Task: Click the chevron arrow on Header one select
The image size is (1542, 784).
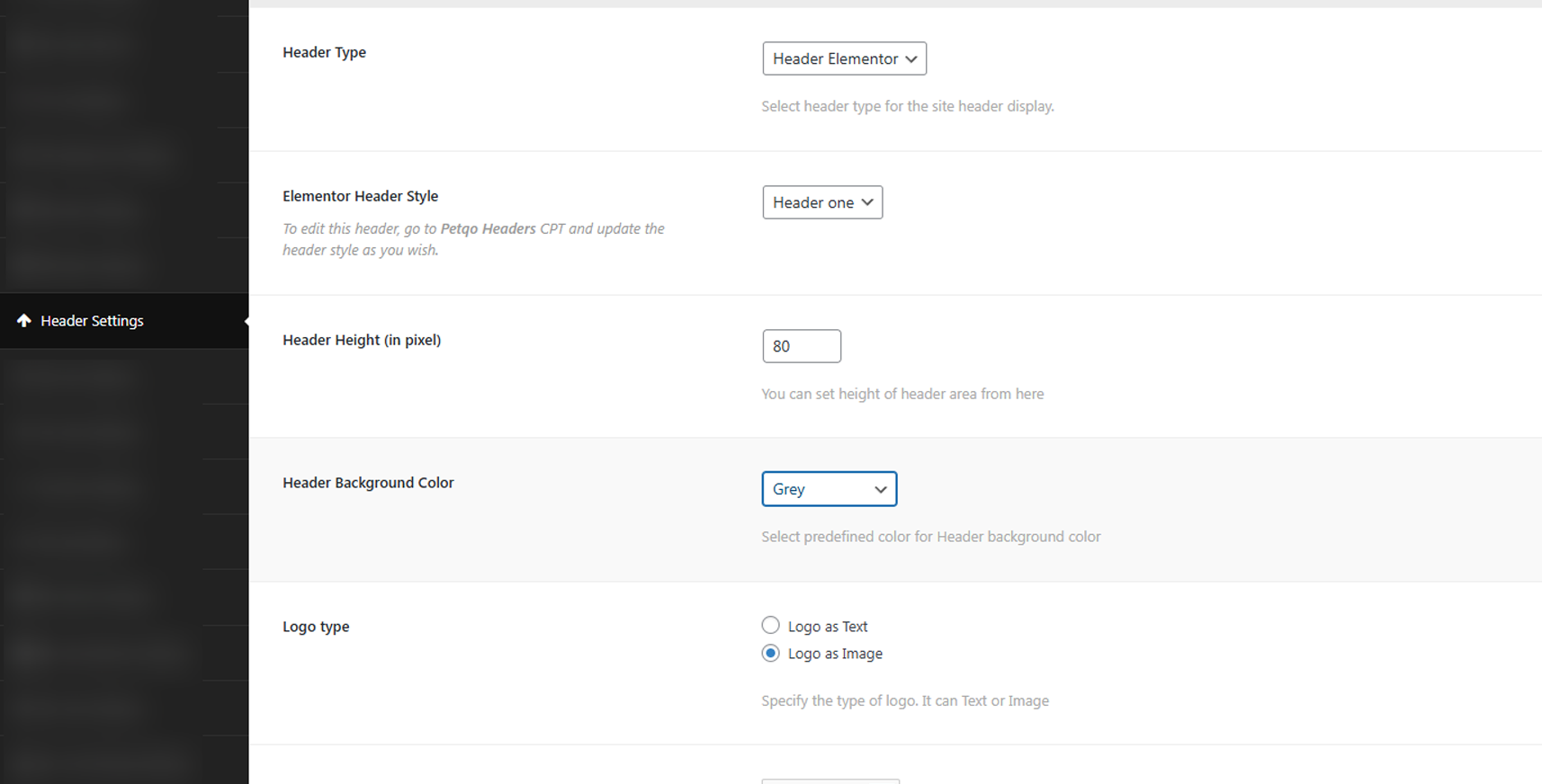Action: (867, 203)
